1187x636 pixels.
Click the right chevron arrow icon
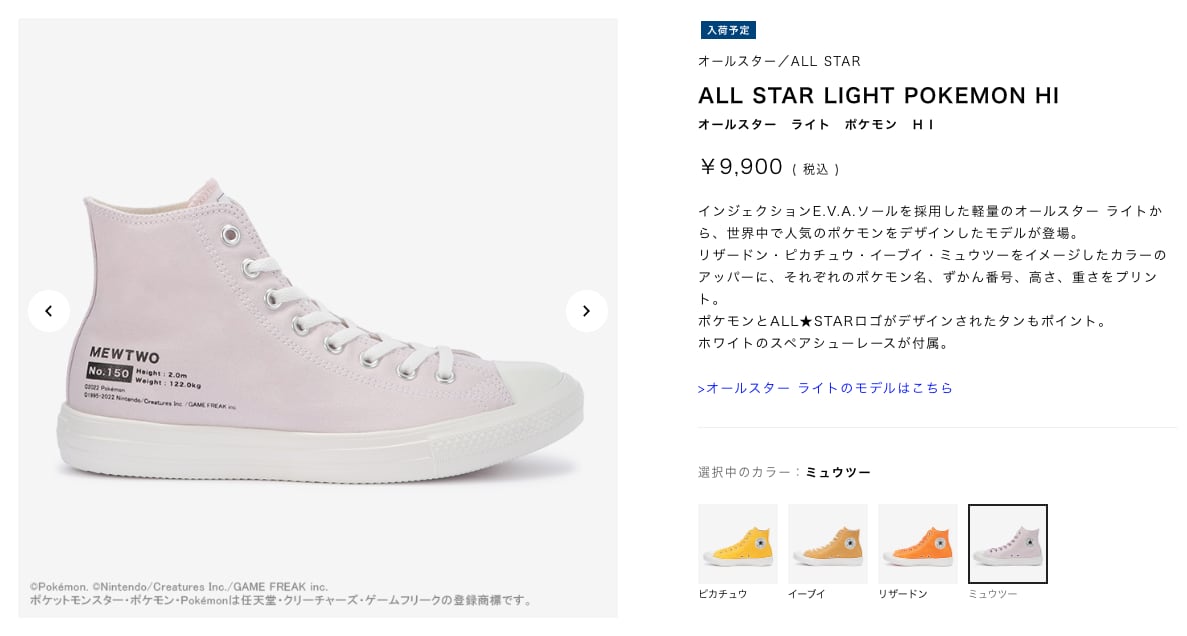(x=586, y=311)
